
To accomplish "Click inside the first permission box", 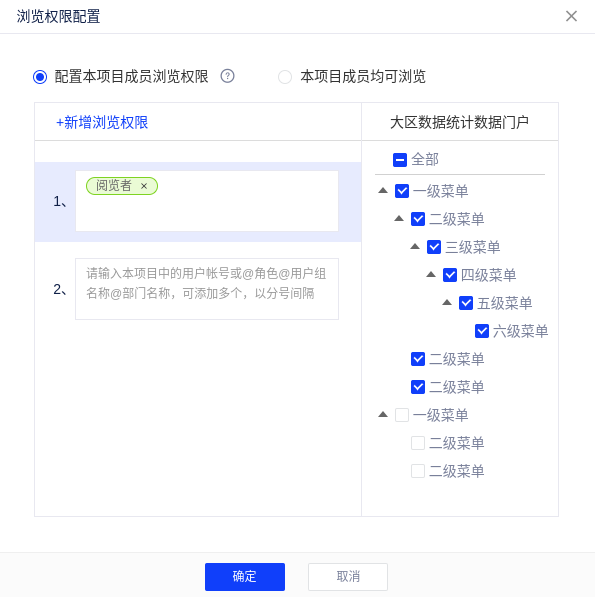I will [x=207, y=201].
